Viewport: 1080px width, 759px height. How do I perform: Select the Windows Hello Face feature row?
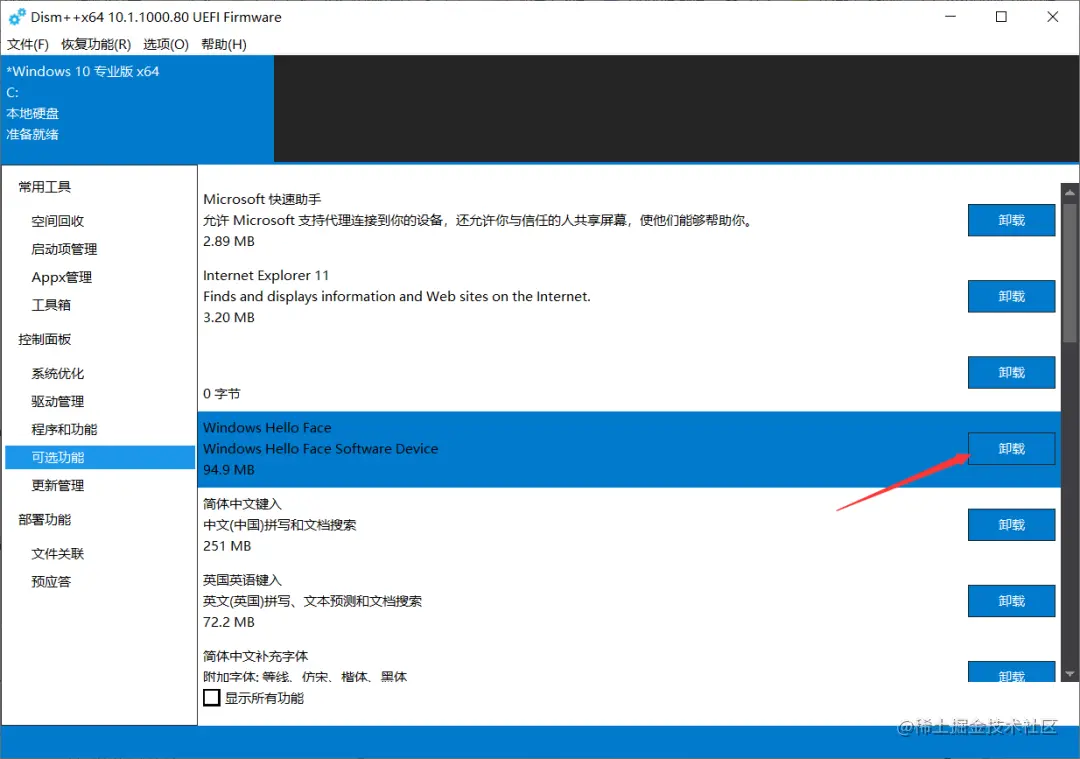click(x=628, y=449)
